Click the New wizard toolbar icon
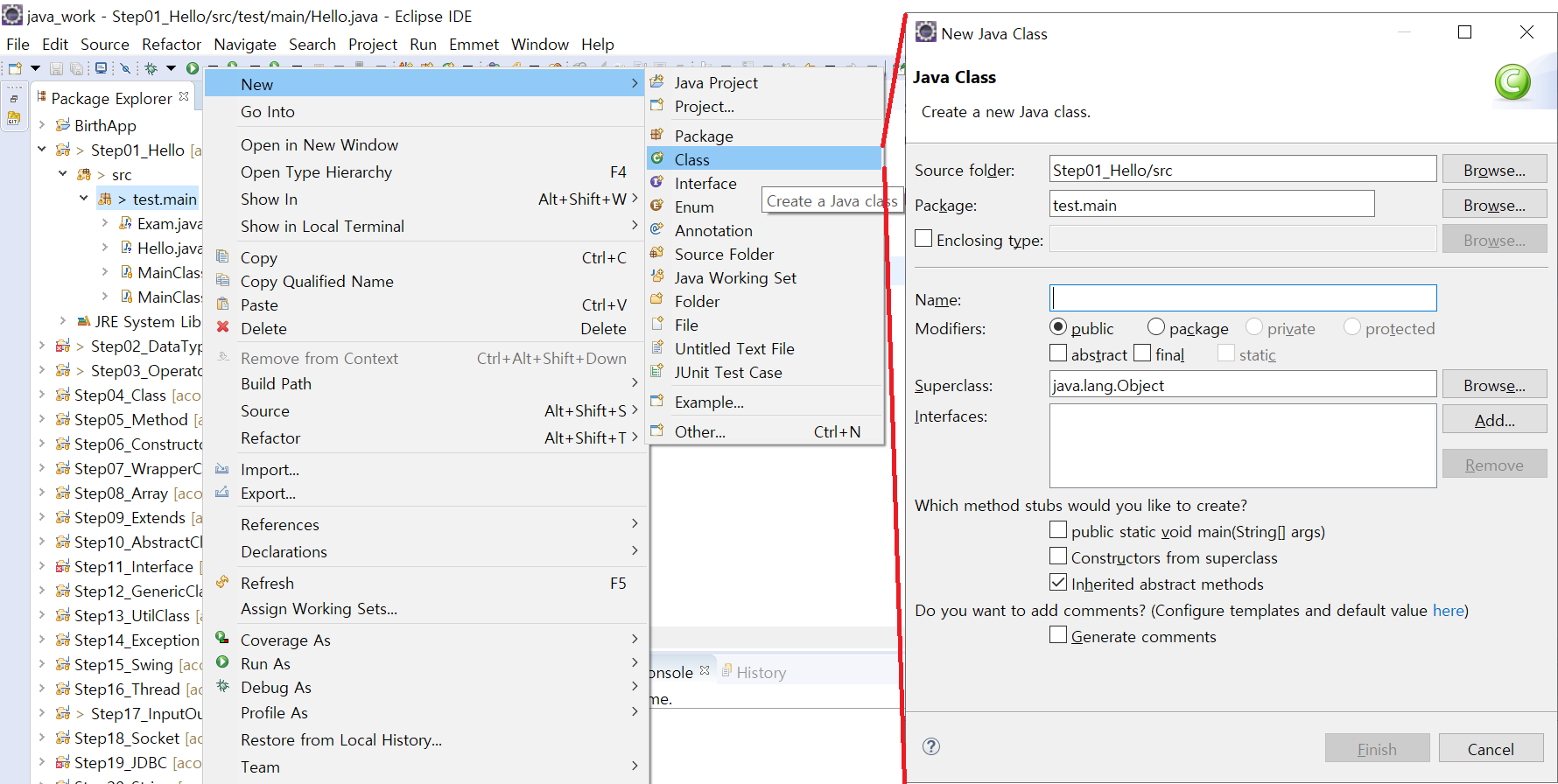The width and height of the screenshot is (1558, 784). coord(14,68)
